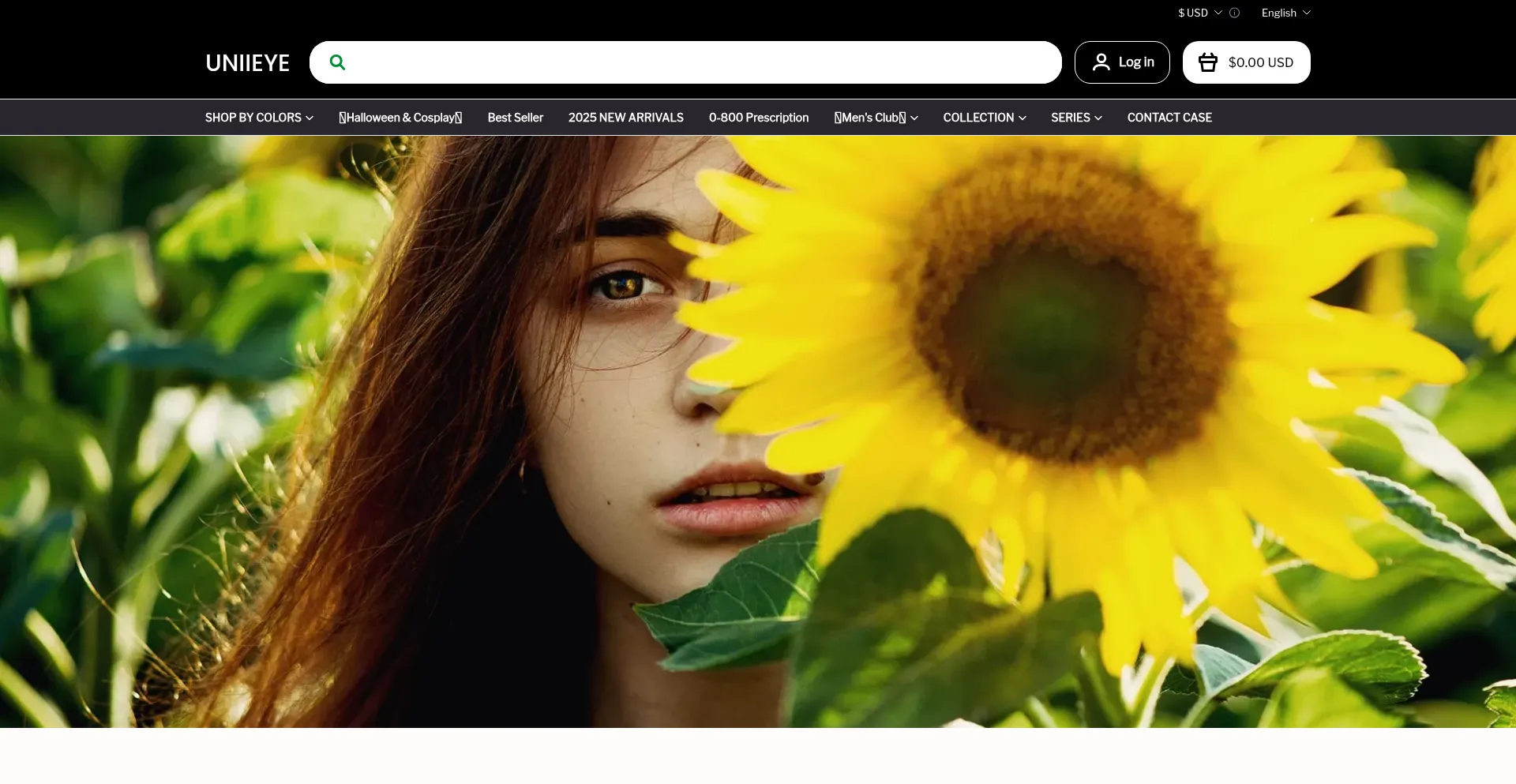
Task: Click the chevron next to COLLECTION
Action: click(1023, 118)
